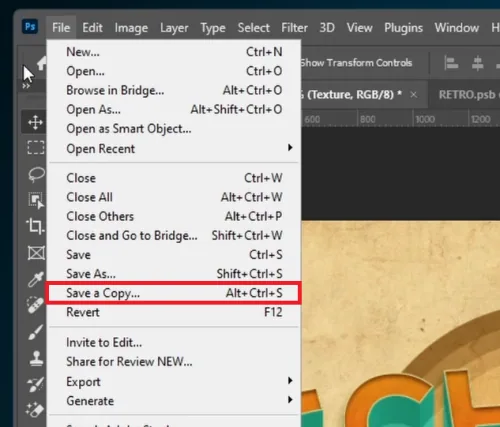Select the Lasso tool
The image size is (500, 427).
coord(36,174)
